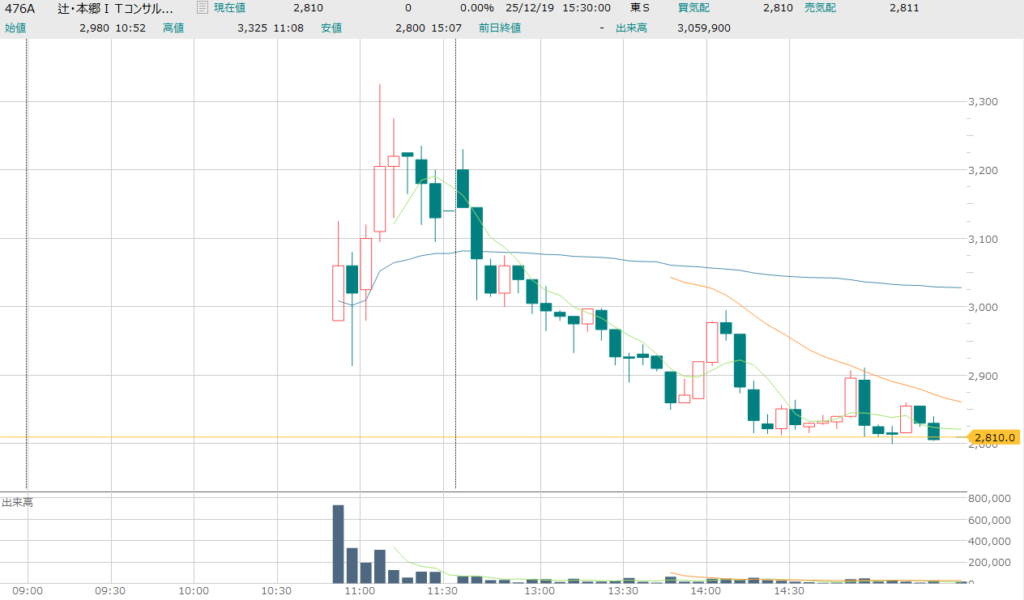Click the 辻・本郷 ITコンサル stock name

tap(115, 8)
